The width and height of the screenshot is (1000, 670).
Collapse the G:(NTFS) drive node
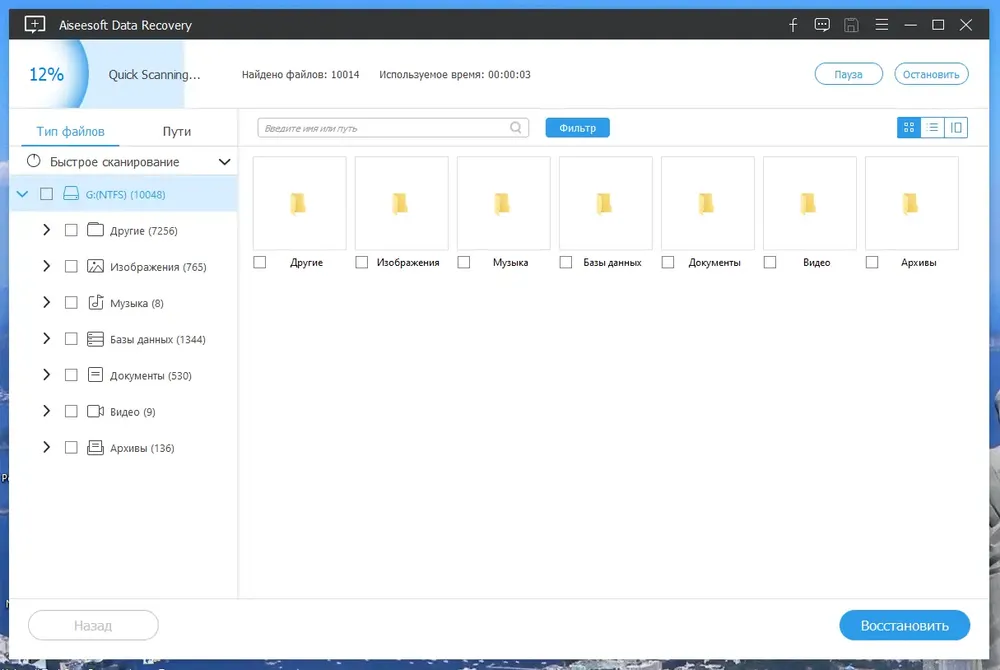(x=22, y=194)
